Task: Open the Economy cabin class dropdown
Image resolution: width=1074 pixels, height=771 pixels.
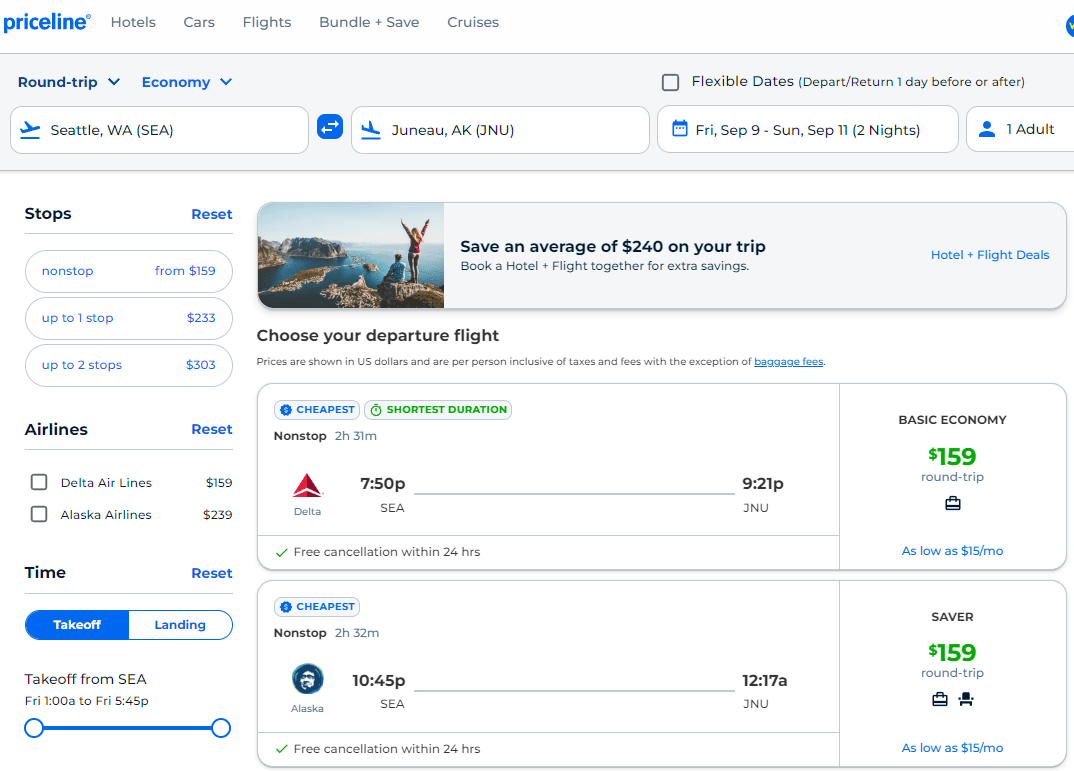Action: pos(186,81)
